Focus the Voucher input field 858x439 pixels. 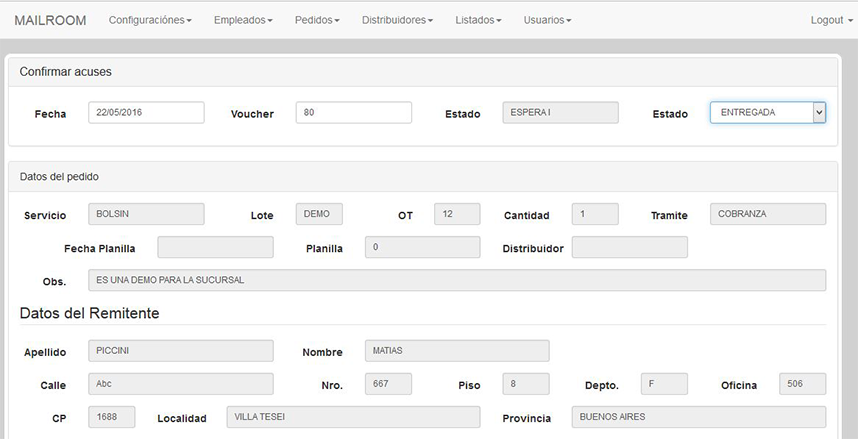point(353,113)
